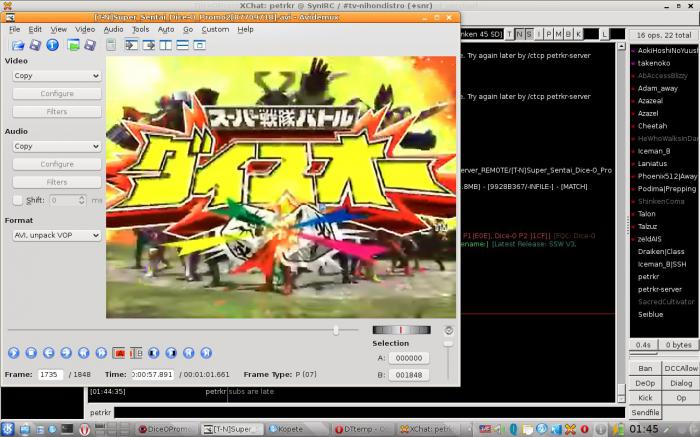Viewport: 700px width, 437px height.
Task: Open the File menu
Action: coord(14,29)
